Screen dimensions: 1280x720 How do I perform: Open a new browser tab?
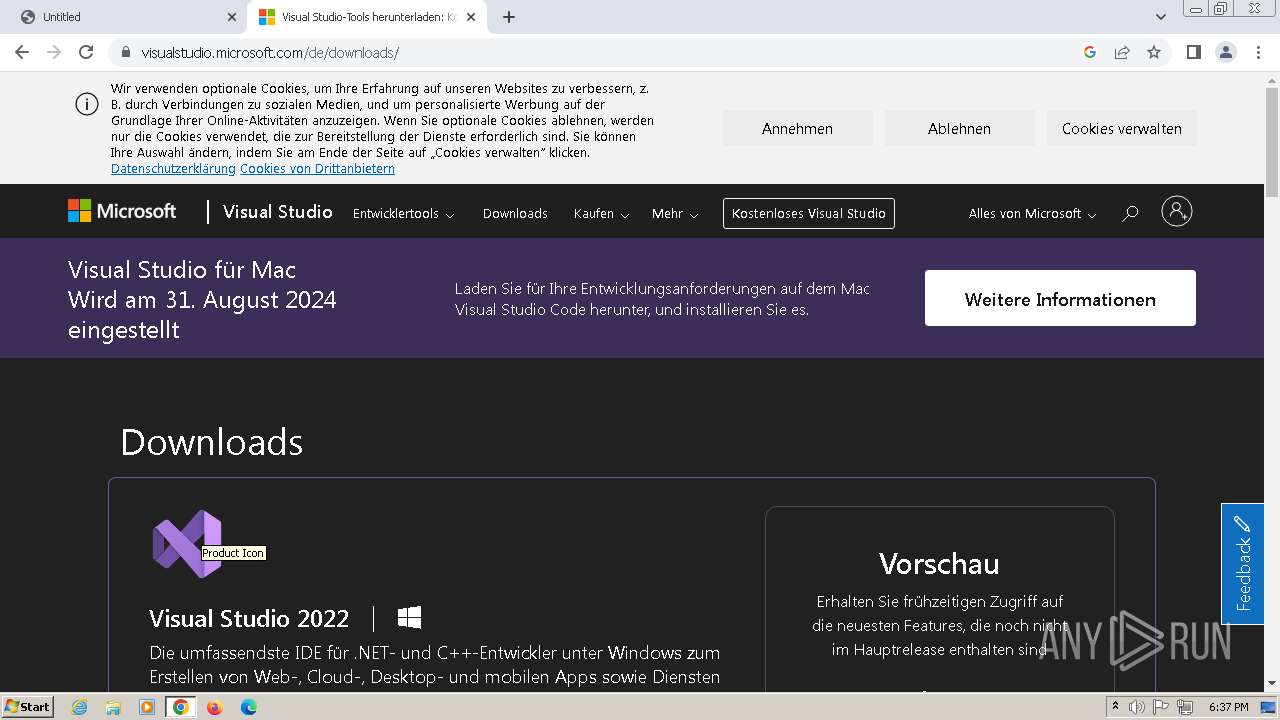coord(508,17)
